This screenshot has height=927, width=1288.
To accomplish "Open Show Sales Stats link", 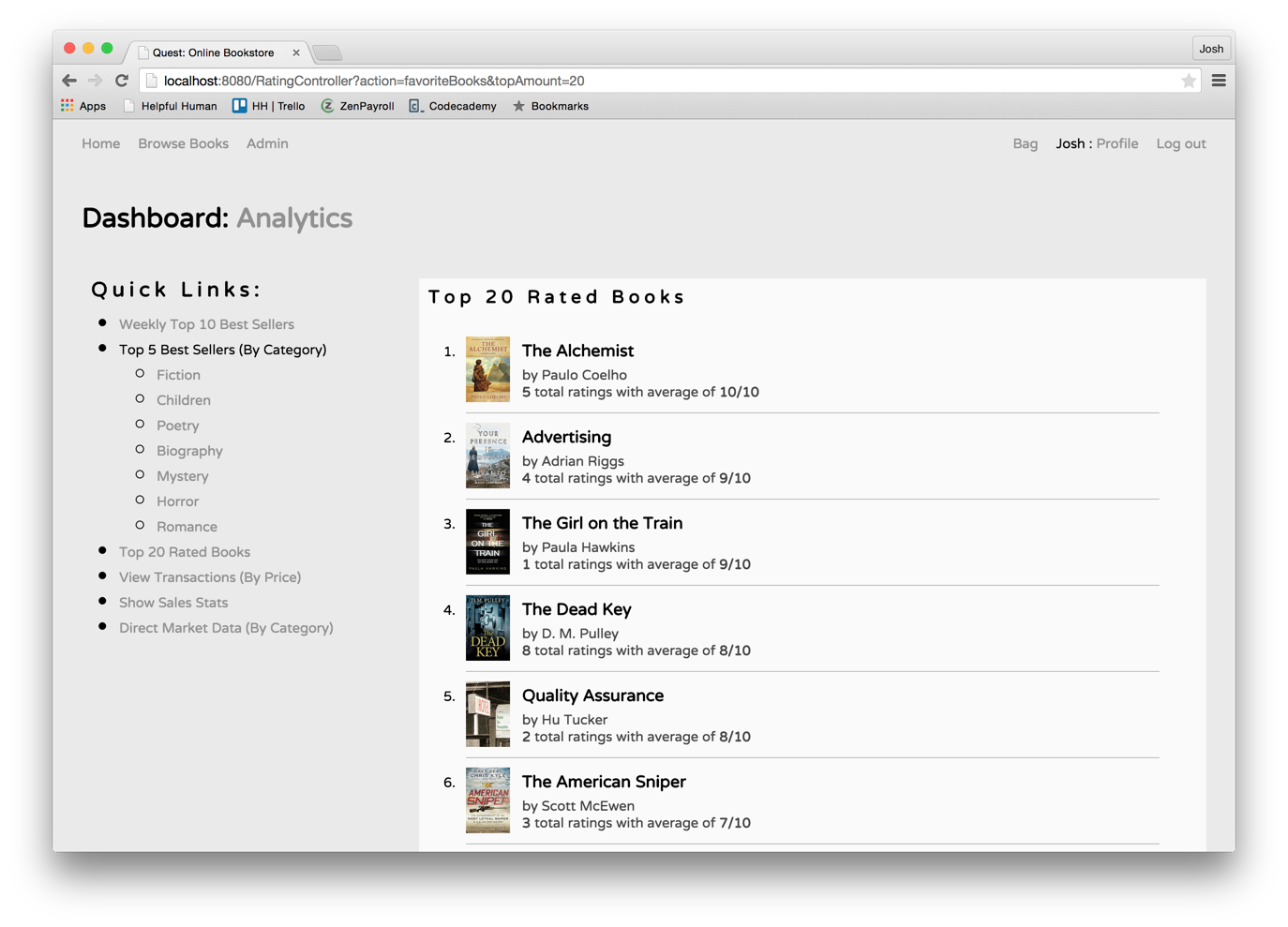I will point(173,603).
